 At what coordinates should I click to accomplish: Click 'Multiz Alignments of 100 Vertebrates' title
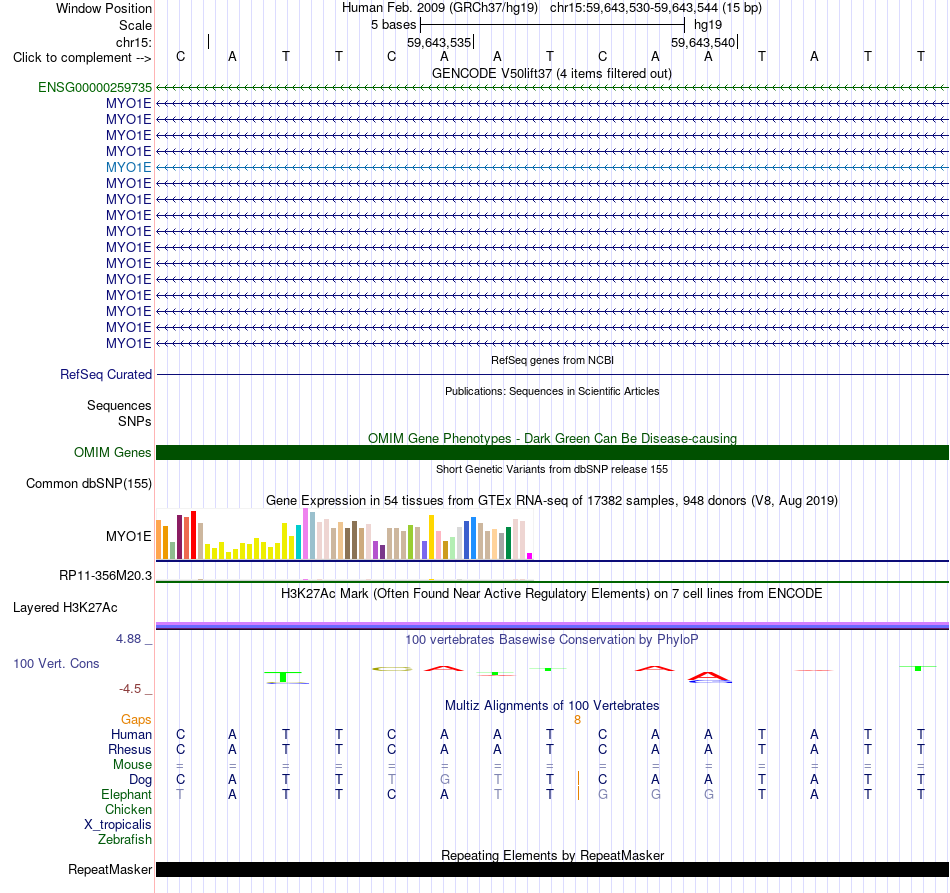(552, 706)
